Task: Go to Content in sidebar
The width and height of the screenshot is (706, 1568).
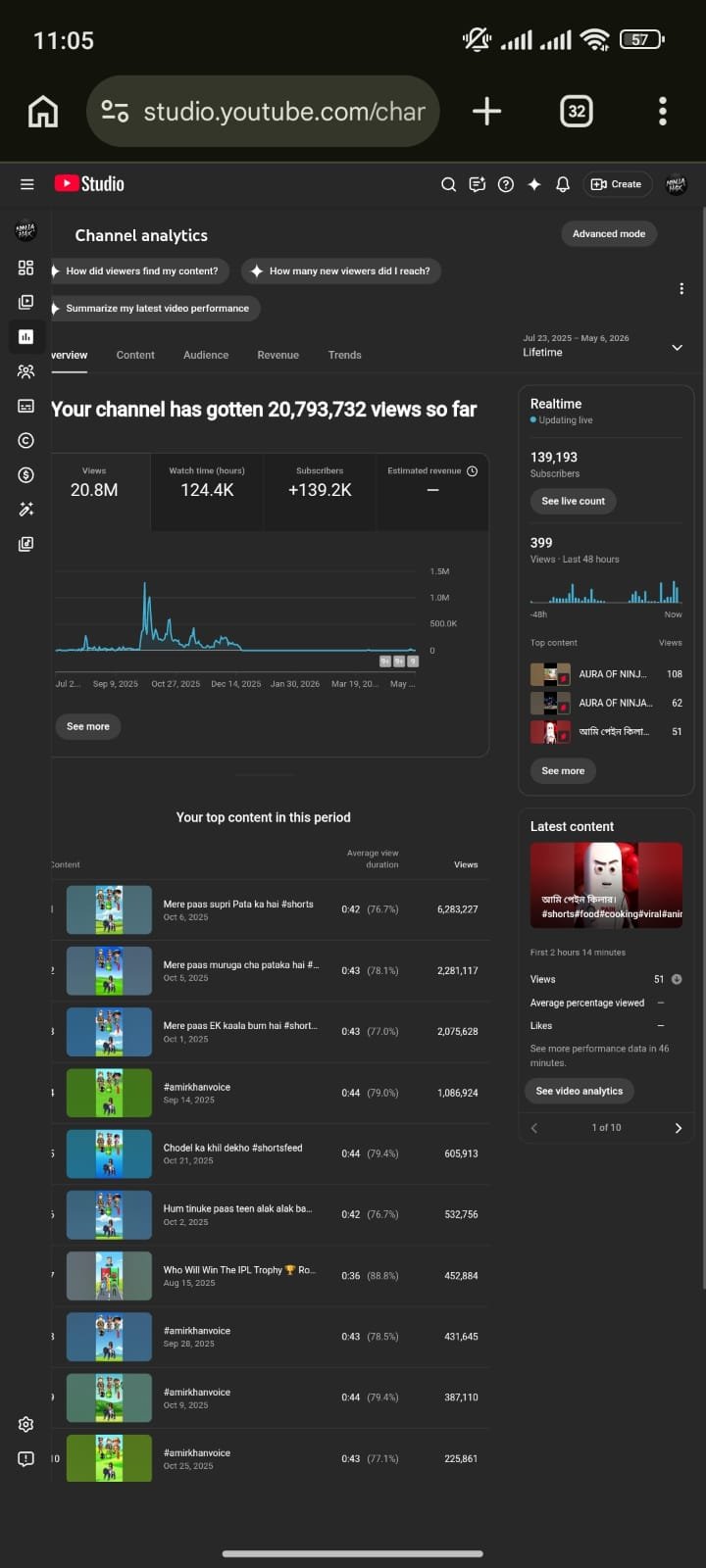Action: click(26, 302)
